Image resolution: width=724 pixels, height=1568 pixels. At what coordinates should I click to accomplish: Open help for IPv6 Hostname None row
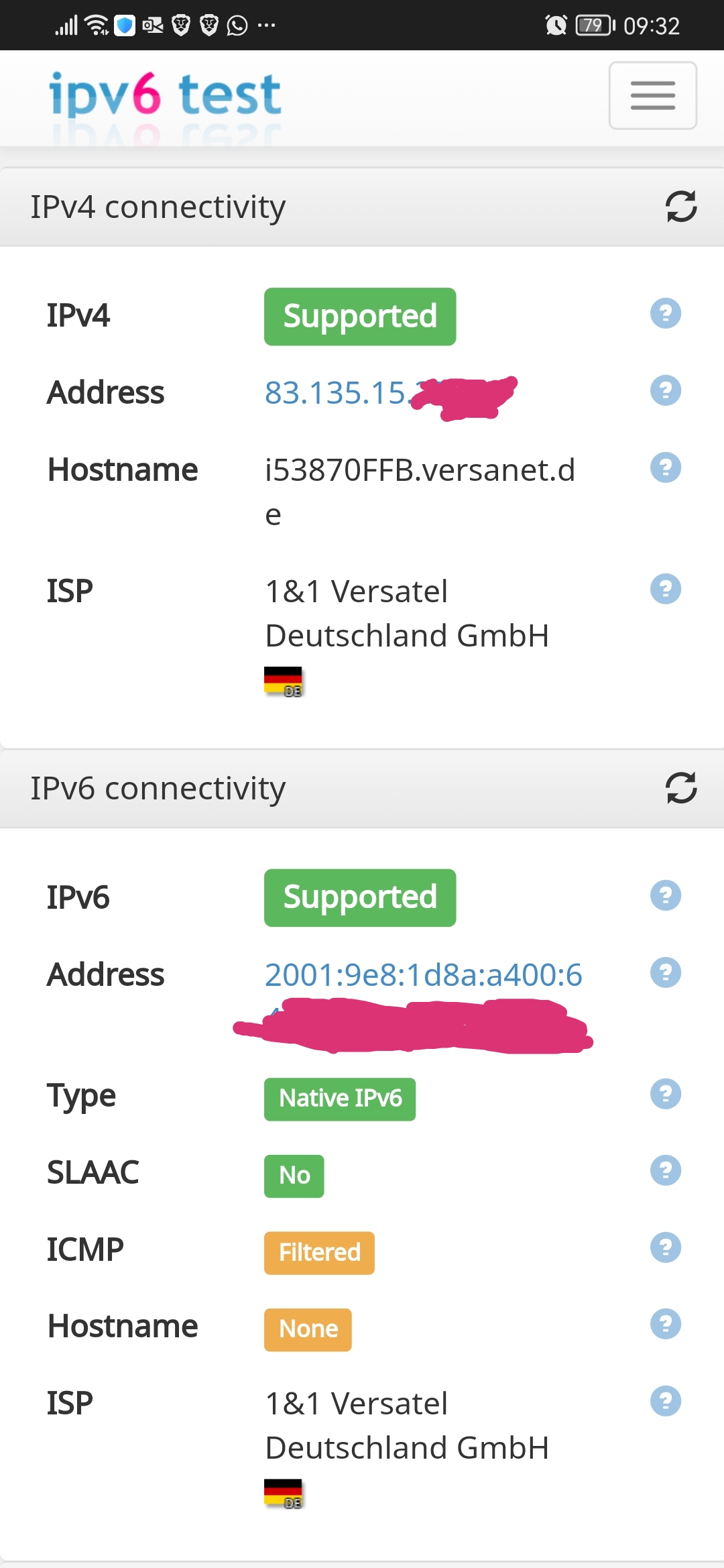(666, 1325)
